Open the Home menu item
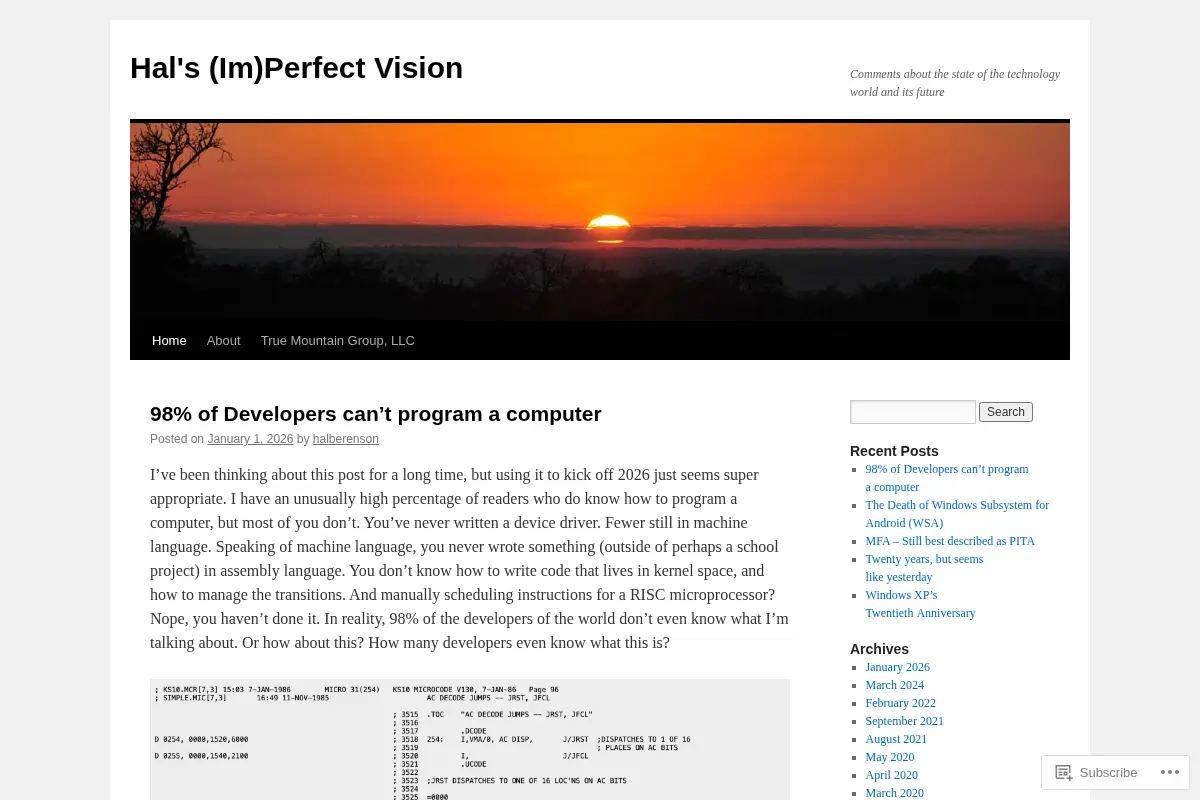 pyautogui.click(x=169, y=340)
